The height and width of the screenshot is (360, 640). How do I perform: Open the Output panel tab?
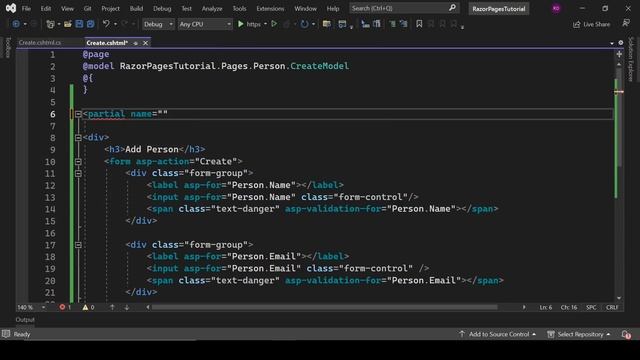point(25,320)
